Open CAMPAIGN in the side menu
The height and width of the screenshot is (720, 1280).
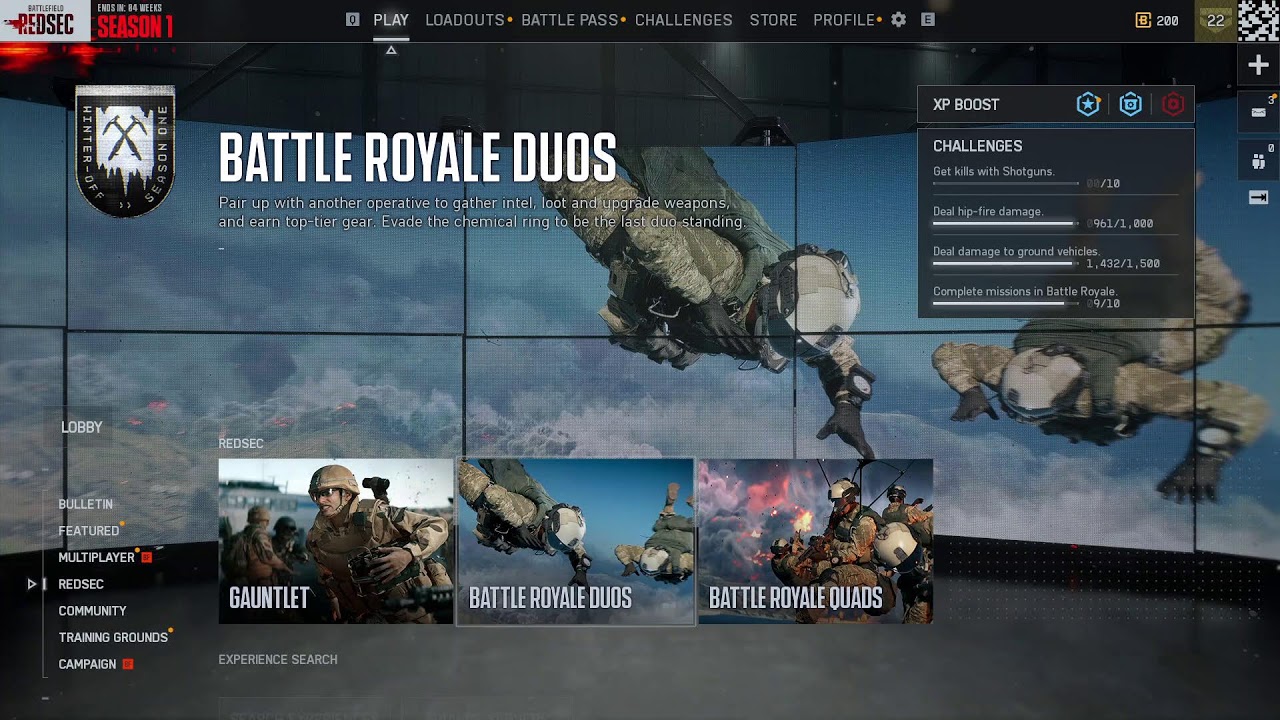[x=87, y=664]
